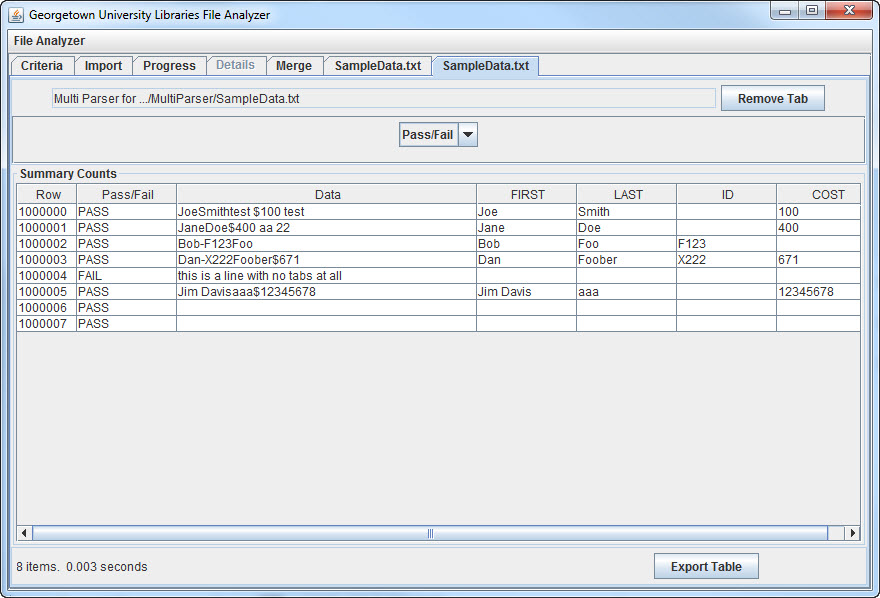Switch to the Criteria tab
Image resolution: width=880 pixels, height=598 pixels.
(42, 66)
